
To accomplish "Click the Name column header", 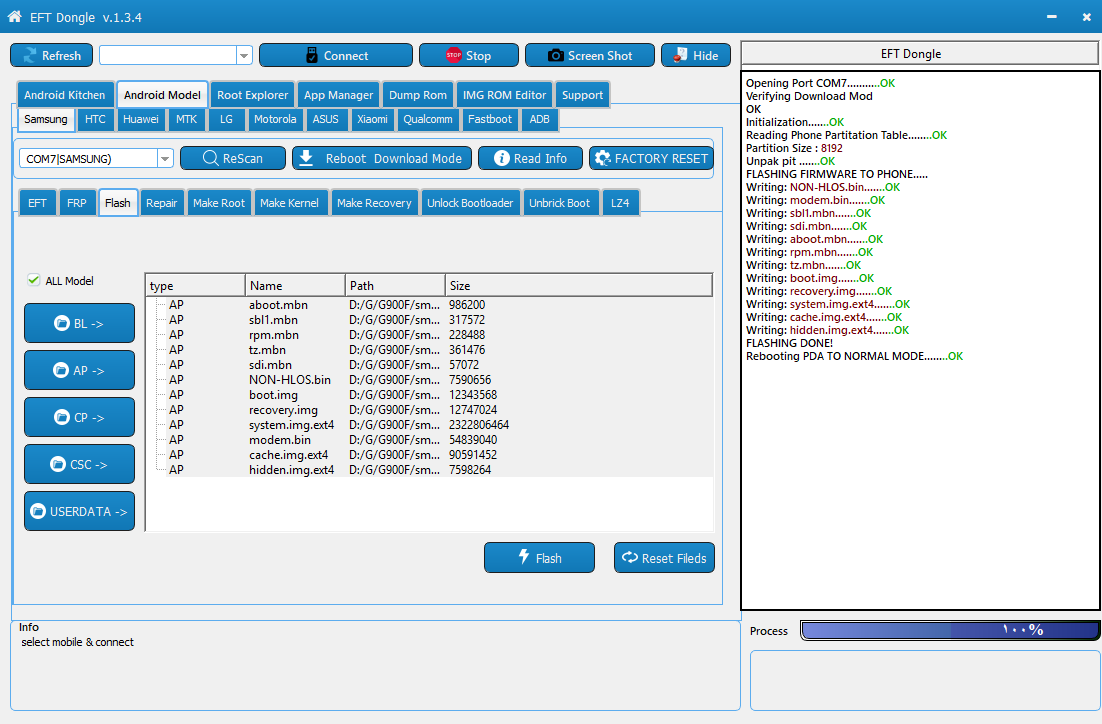I will click(x=295, y=285).
